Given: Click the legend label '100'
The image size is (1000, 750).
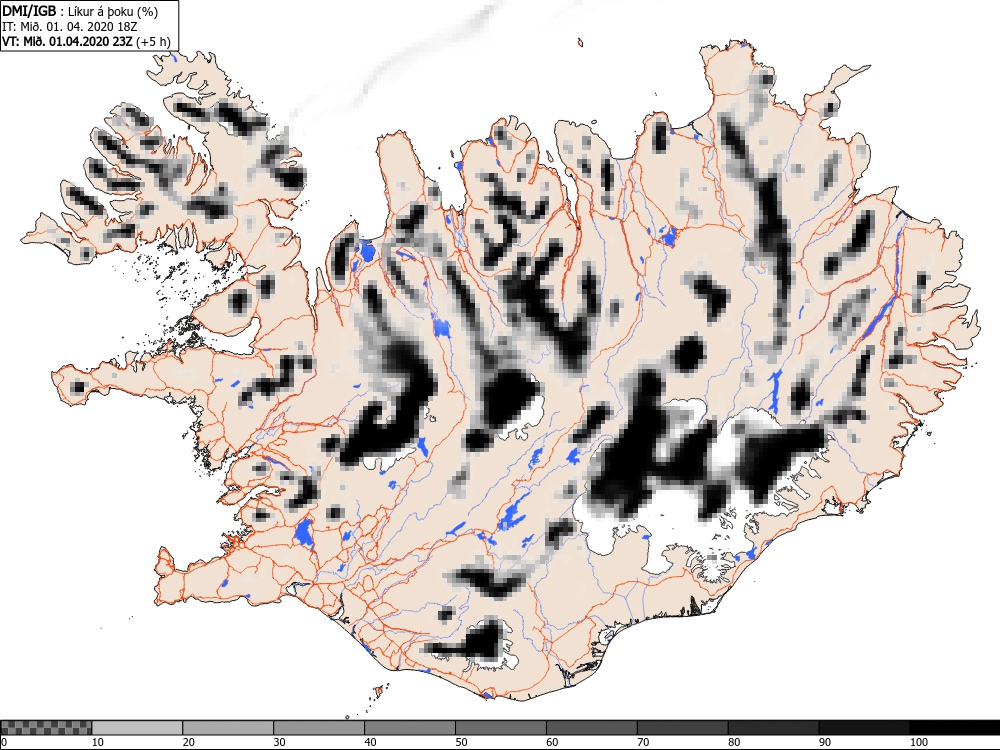Looking at the screenshot, I should pos(919,742).
